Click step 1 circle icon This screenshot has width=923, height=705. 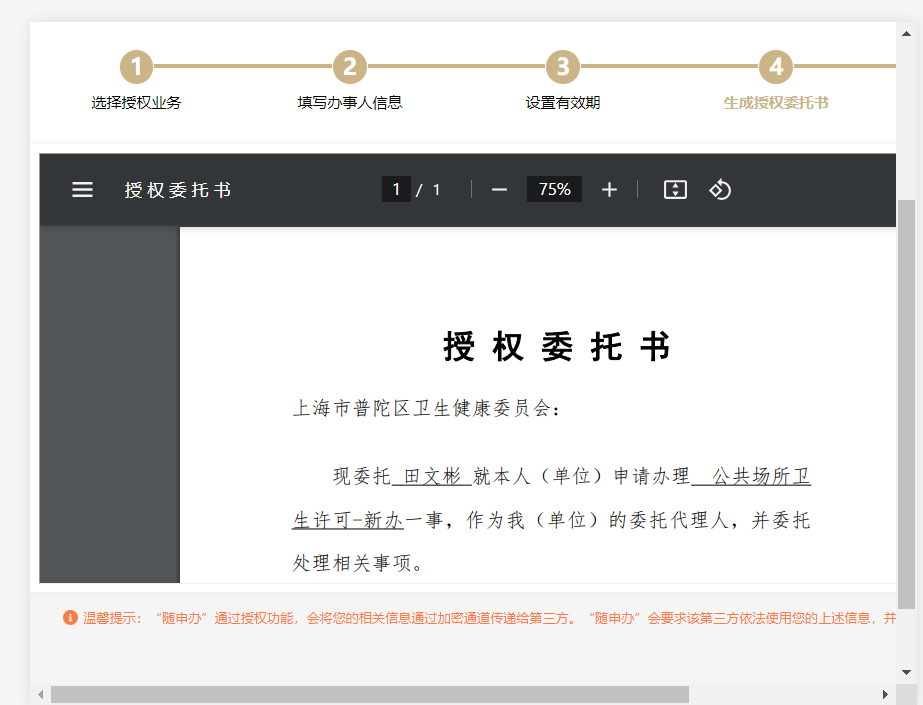pyautogui.click(x=137, y=68)
